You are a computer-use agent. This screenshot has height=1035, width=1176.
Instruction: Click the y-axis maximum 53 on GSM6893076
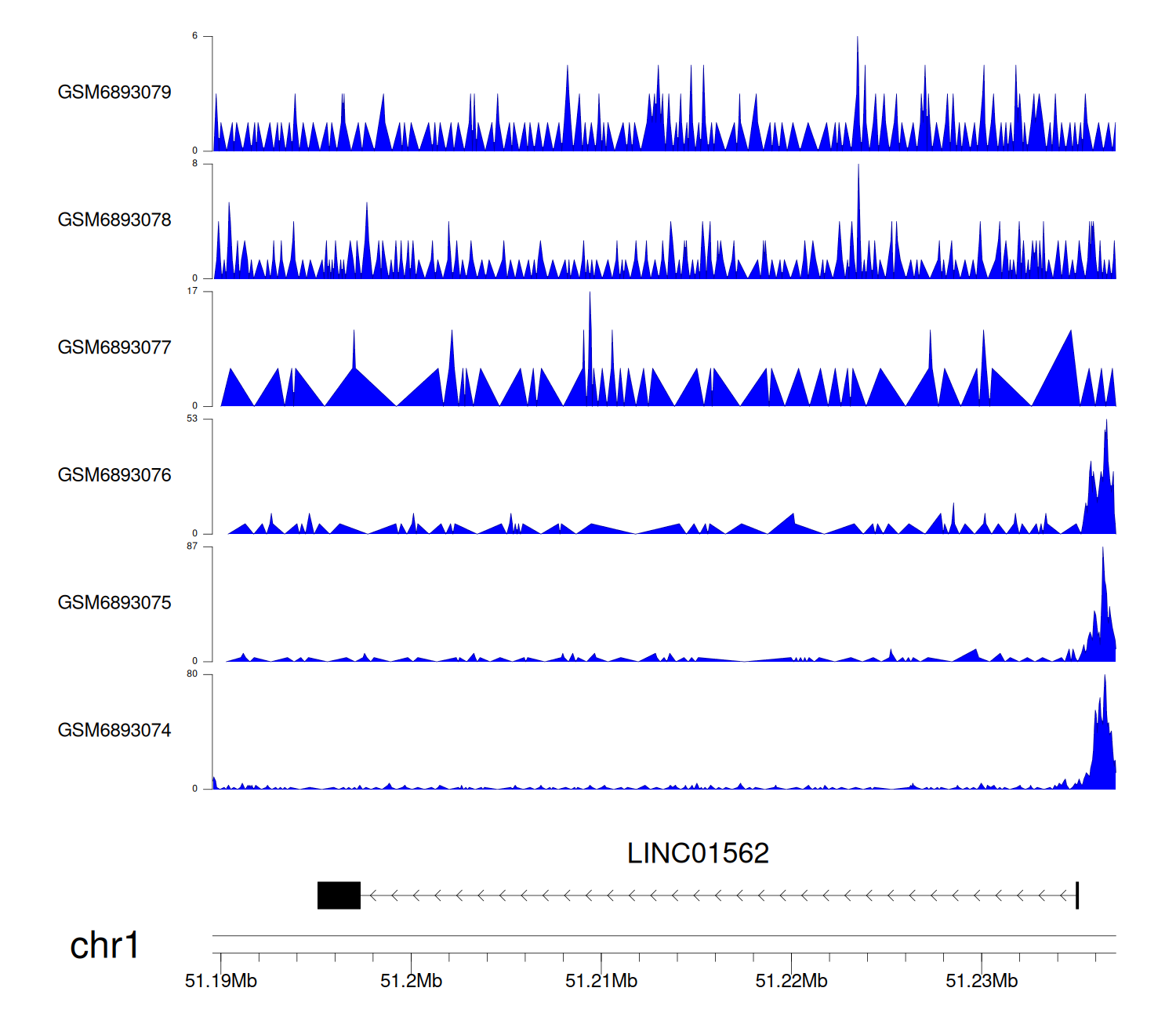[192, 419]
